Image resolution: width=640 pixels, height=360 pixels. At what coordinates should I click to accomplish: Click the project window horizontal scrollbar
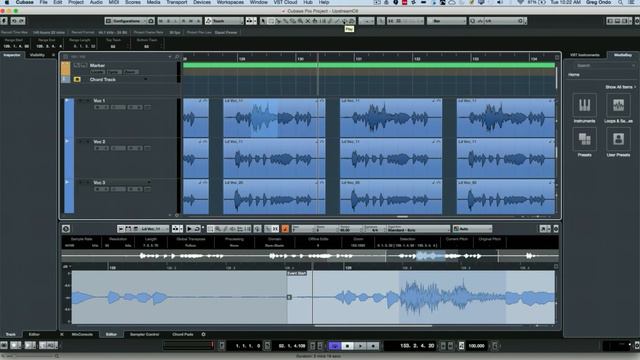point(402,216)
